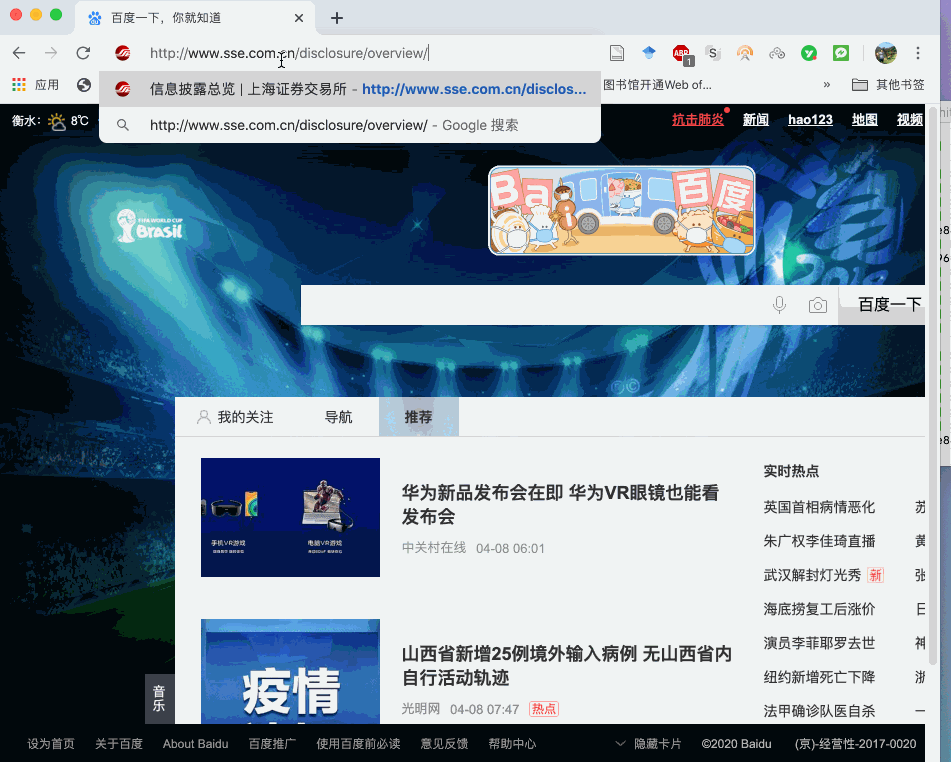Viewport: 951px width, 762px height.
Task: Click the 使用百度前必读 footer link
Action: click(358, 744)
